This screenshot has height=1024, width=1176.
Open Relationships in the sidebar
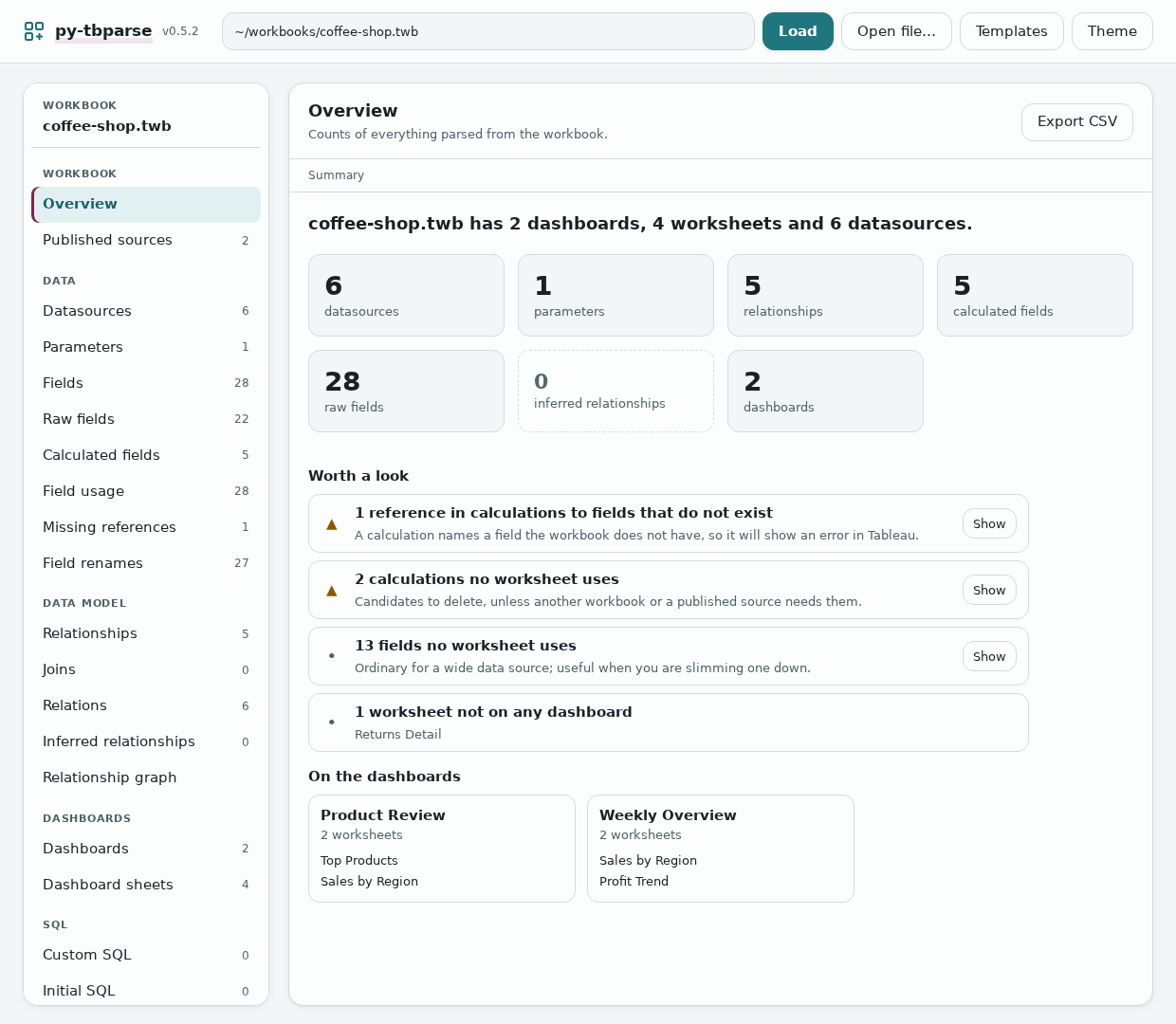pos(146,634)
